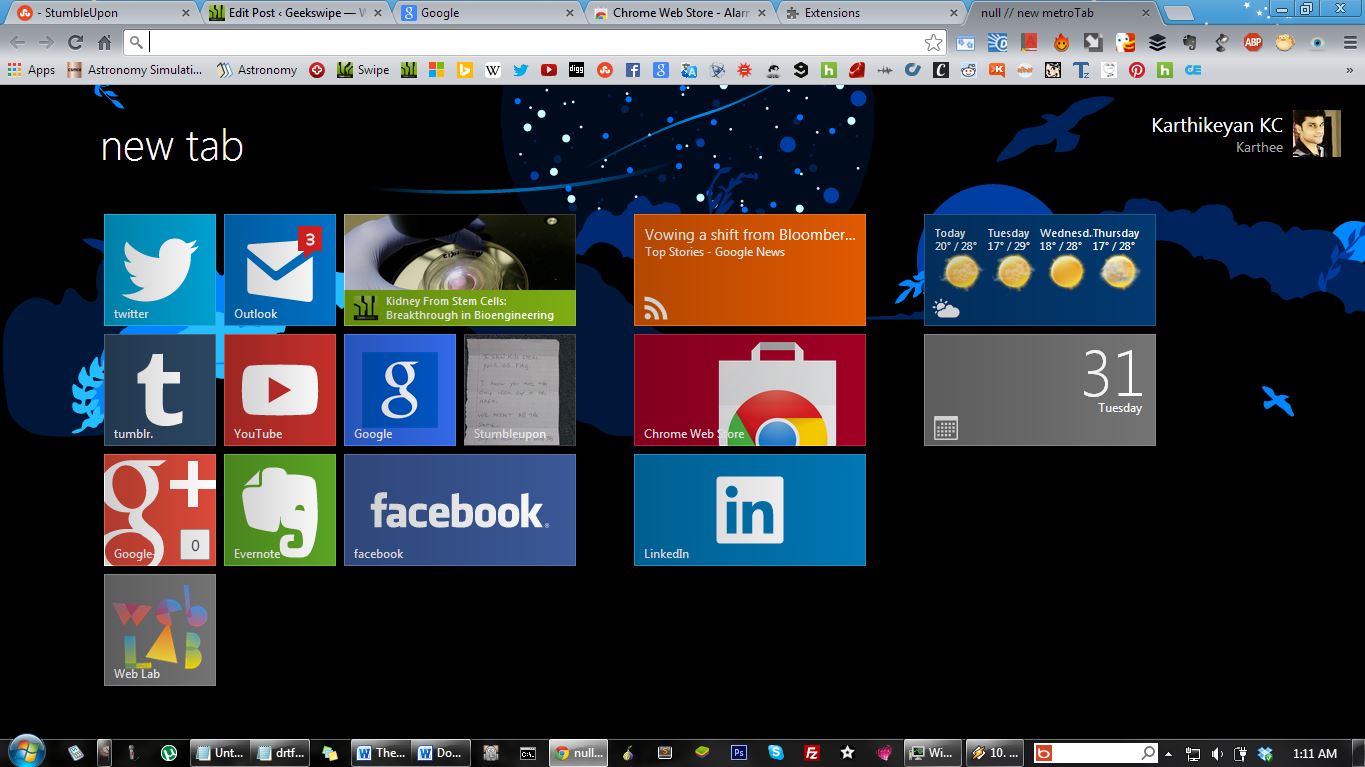
Task: Click in the Chrome address bar
Action: [x=535, y=42]
